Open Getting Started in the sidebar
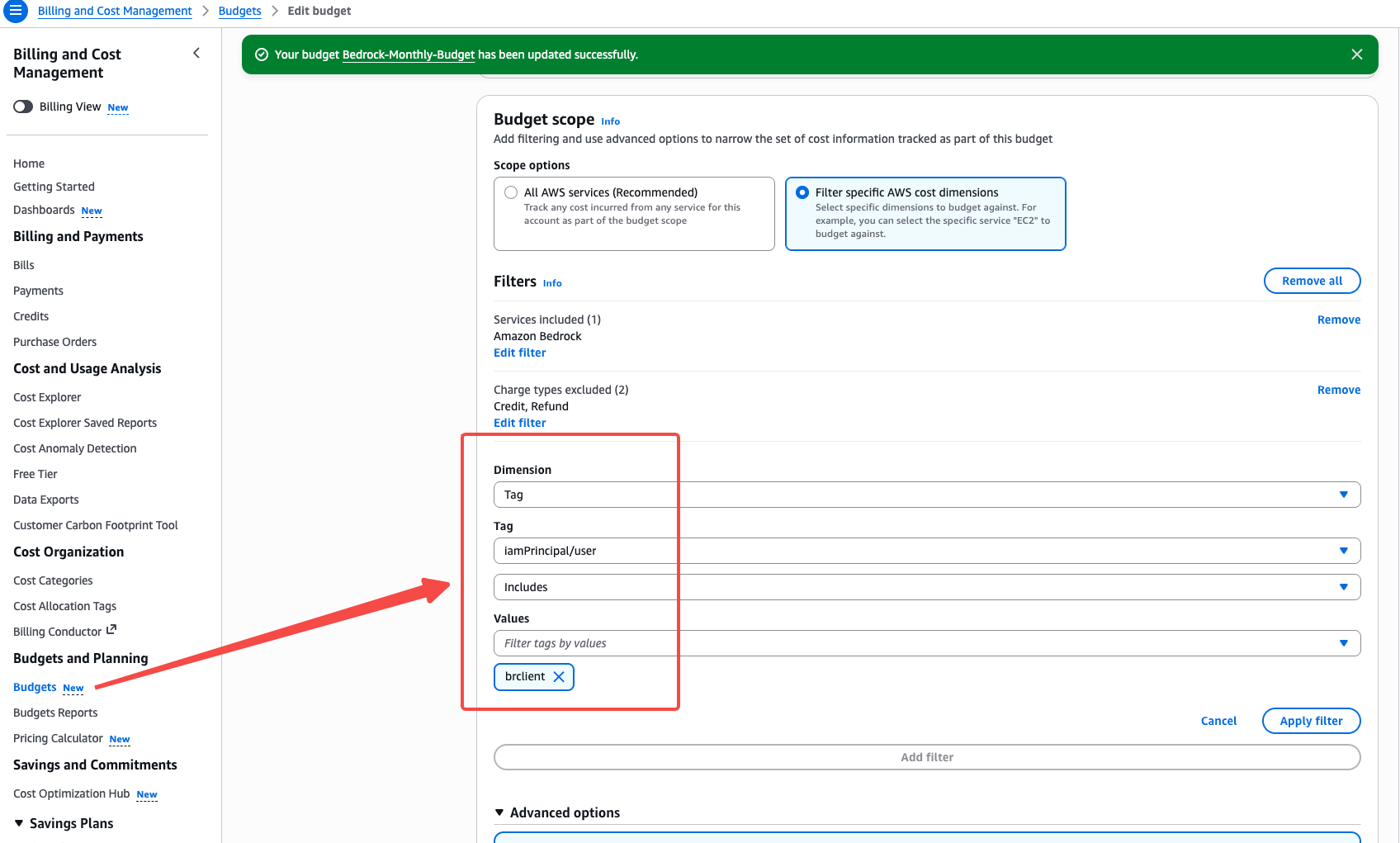The image size is (1400, 843). tap(54, 187)
